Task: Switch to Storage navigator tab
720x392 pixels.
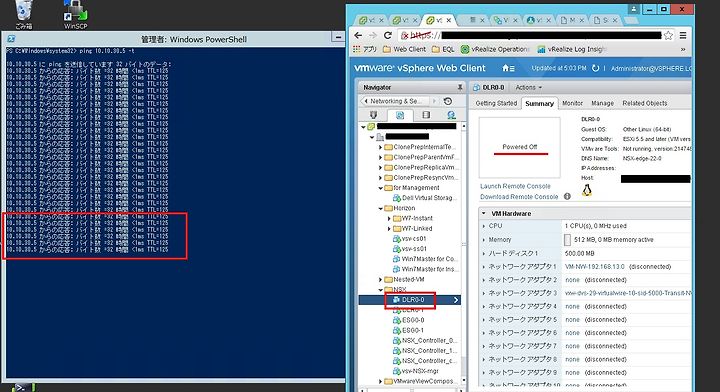Action: click(x=426, y=115)
